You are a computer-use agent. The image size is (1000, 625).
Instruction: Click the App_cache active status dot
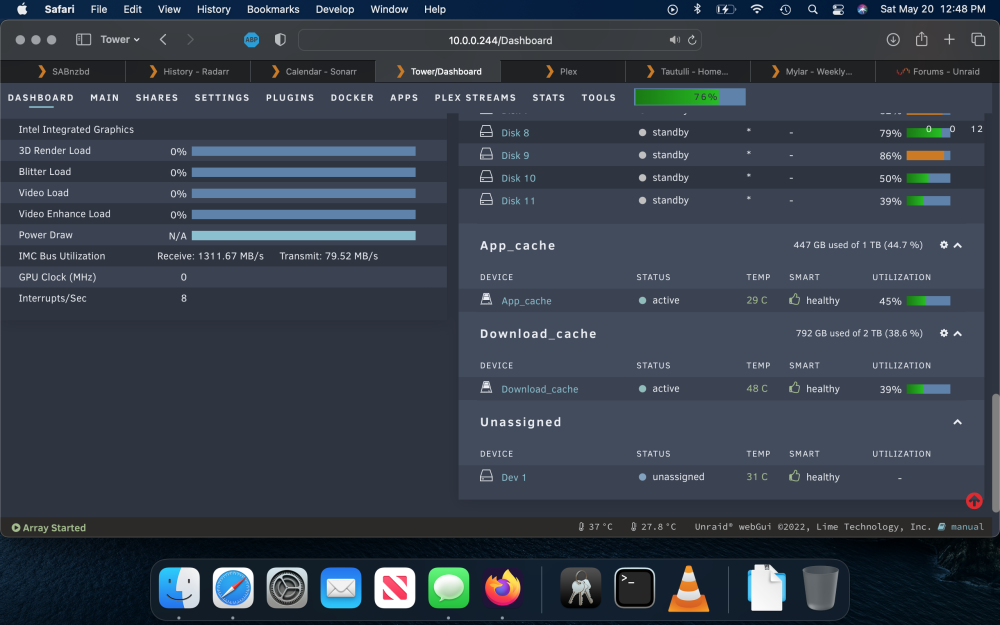(x=642, y=300)
